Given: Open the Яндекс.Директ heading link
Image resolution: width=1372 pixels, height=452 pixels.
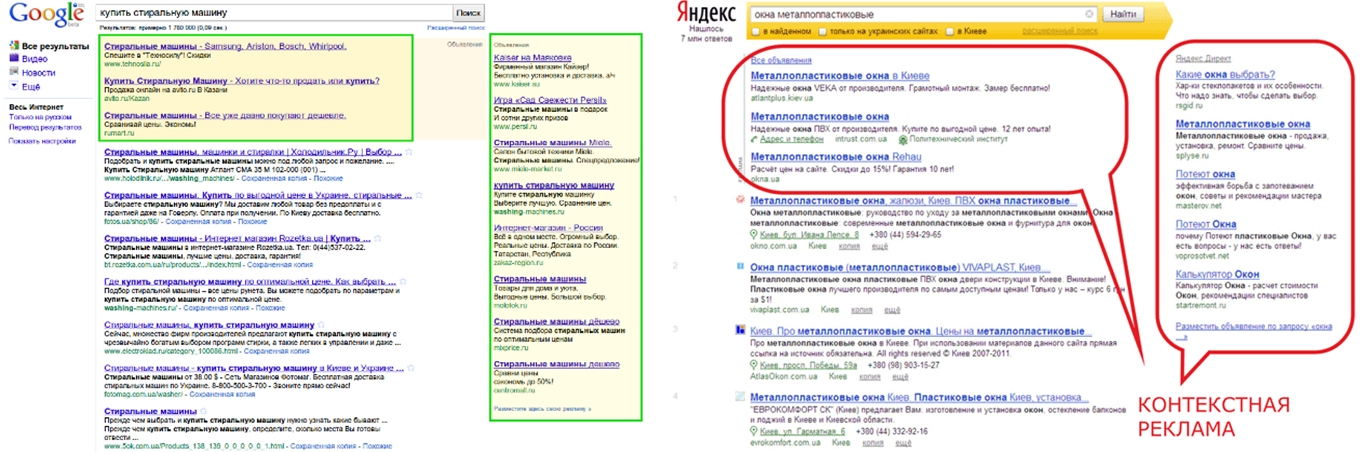Looking at the screenshot, I should point(1203,59).
